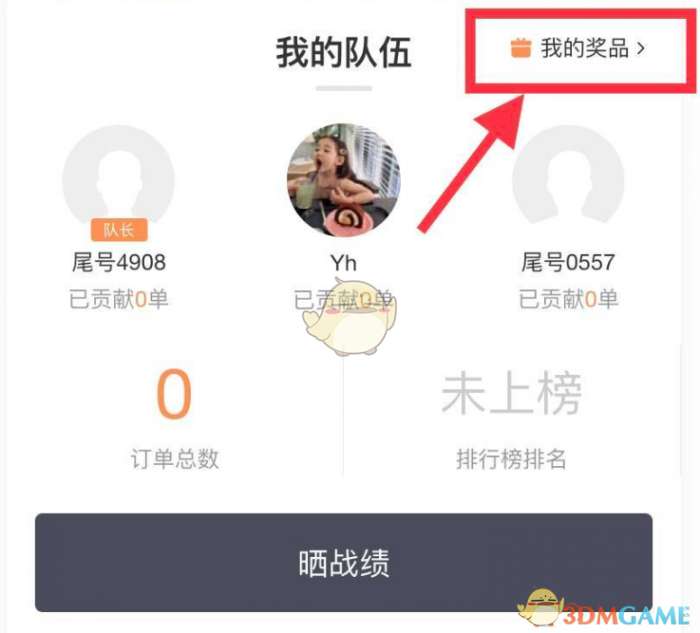Select the 我的队伍 heading tab
The image size is (700, 633).
[x=344, y=53]
